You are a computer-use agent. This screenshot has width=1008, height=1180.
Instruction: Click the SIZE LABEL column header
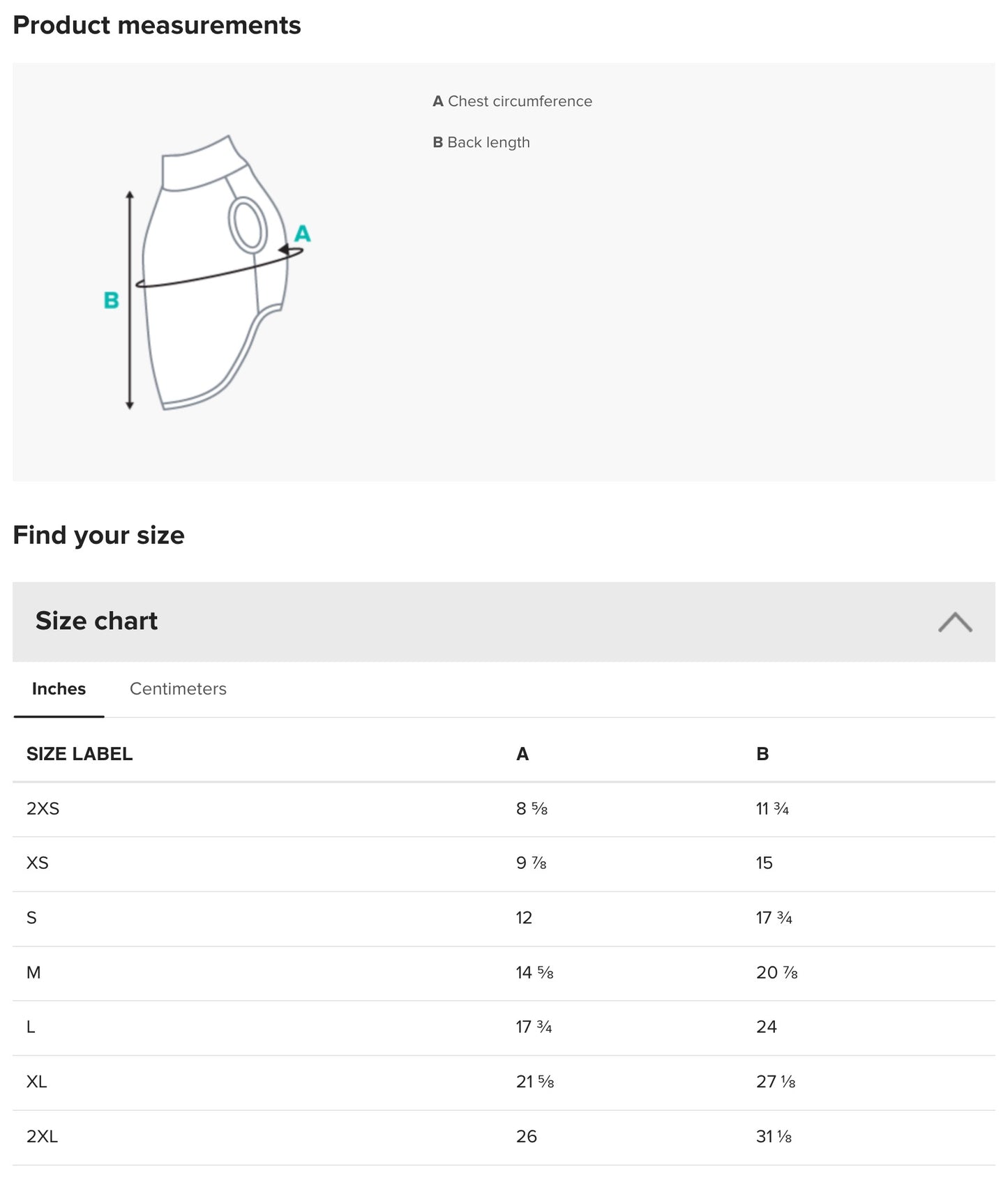pyautogui.click(x=80, y=754)
